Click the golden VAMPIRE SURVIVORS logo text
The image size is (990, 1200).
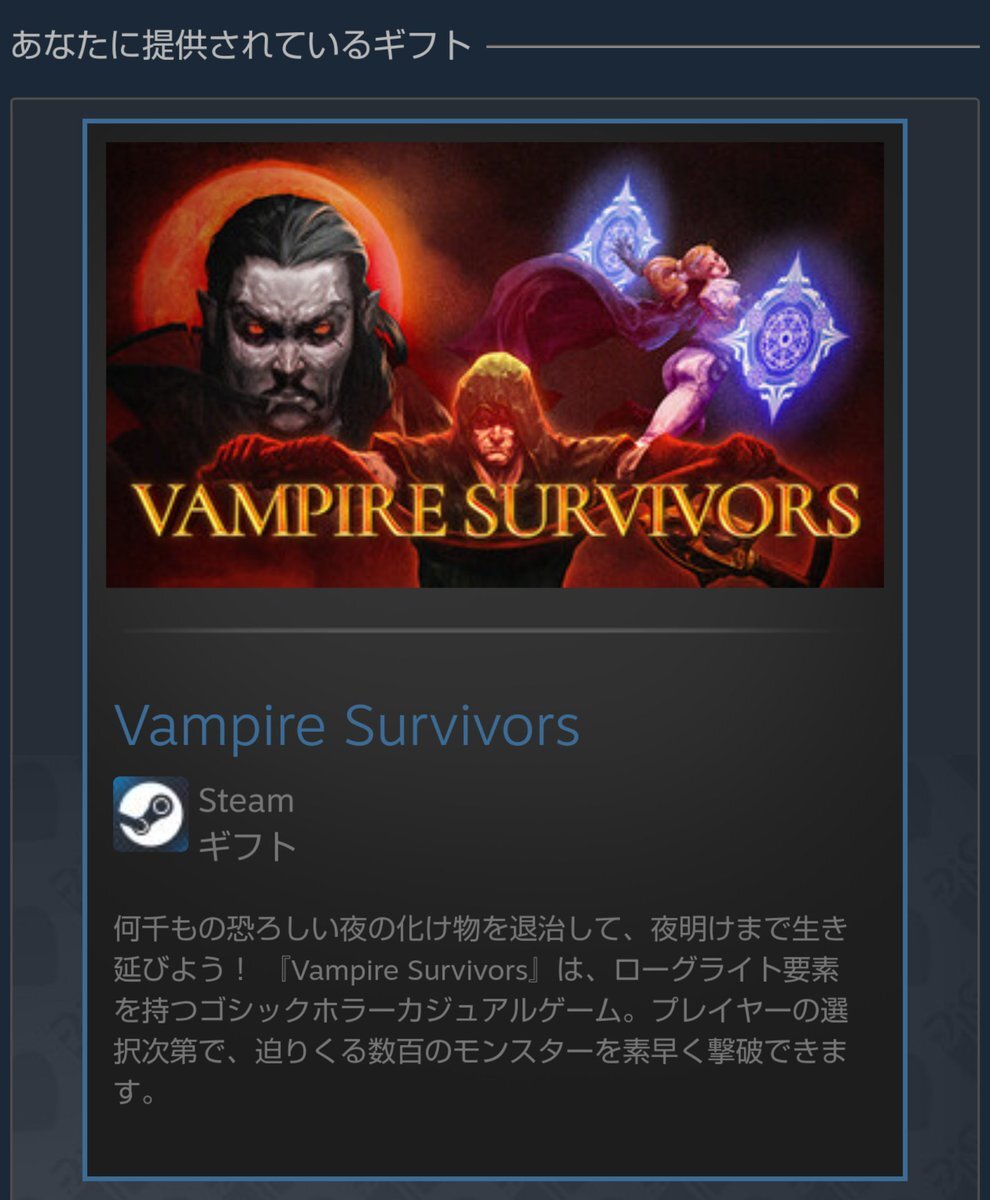pyautogui.click(x=495, y=513)
